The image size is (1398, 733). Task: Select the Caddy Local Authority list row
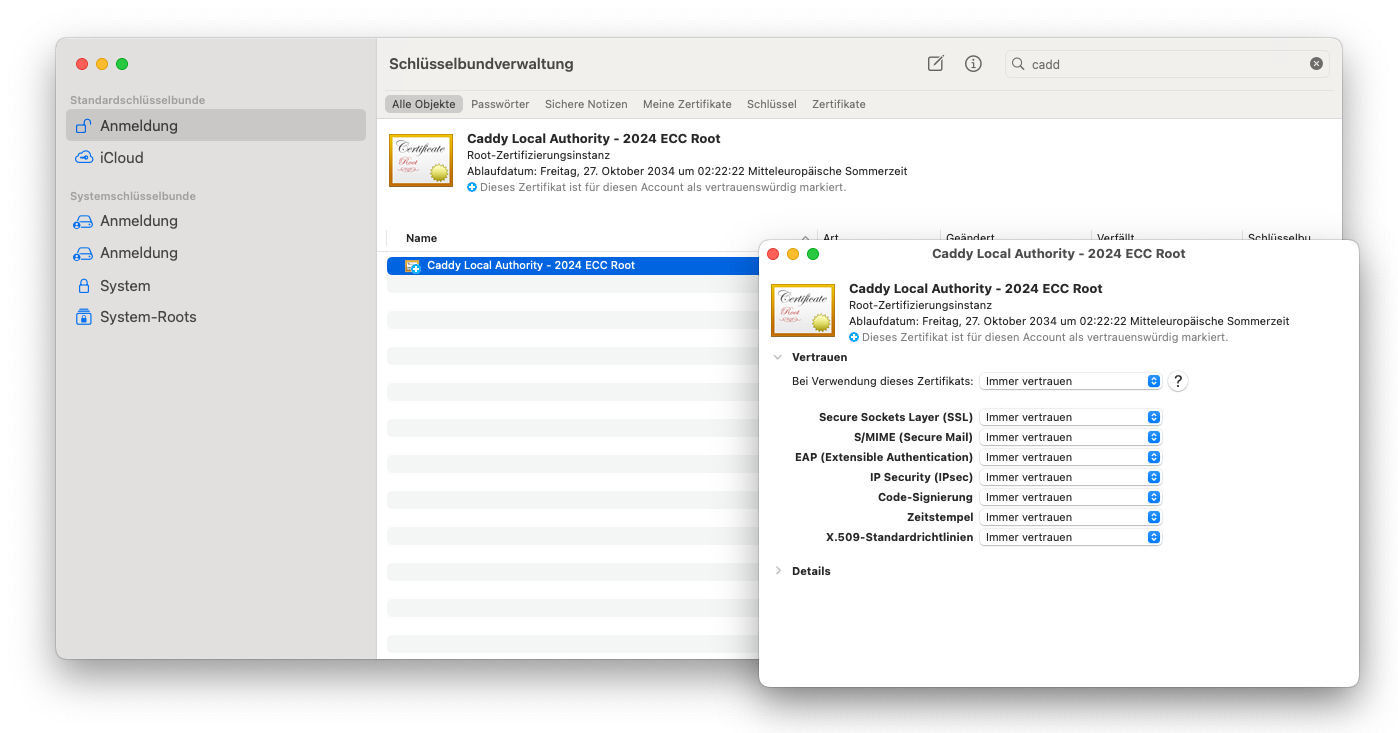click(573, 266)
